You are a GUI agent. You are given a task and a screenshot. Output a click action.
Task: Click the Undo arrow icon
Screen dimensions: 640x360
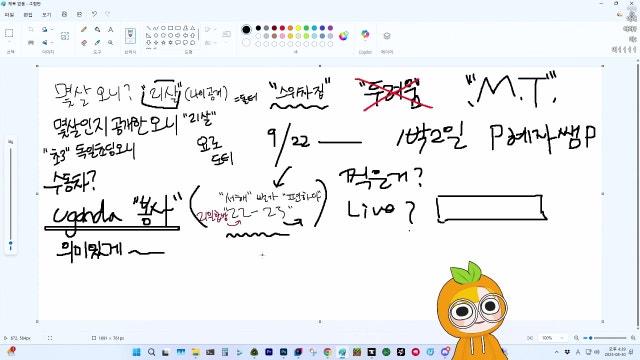94,14
